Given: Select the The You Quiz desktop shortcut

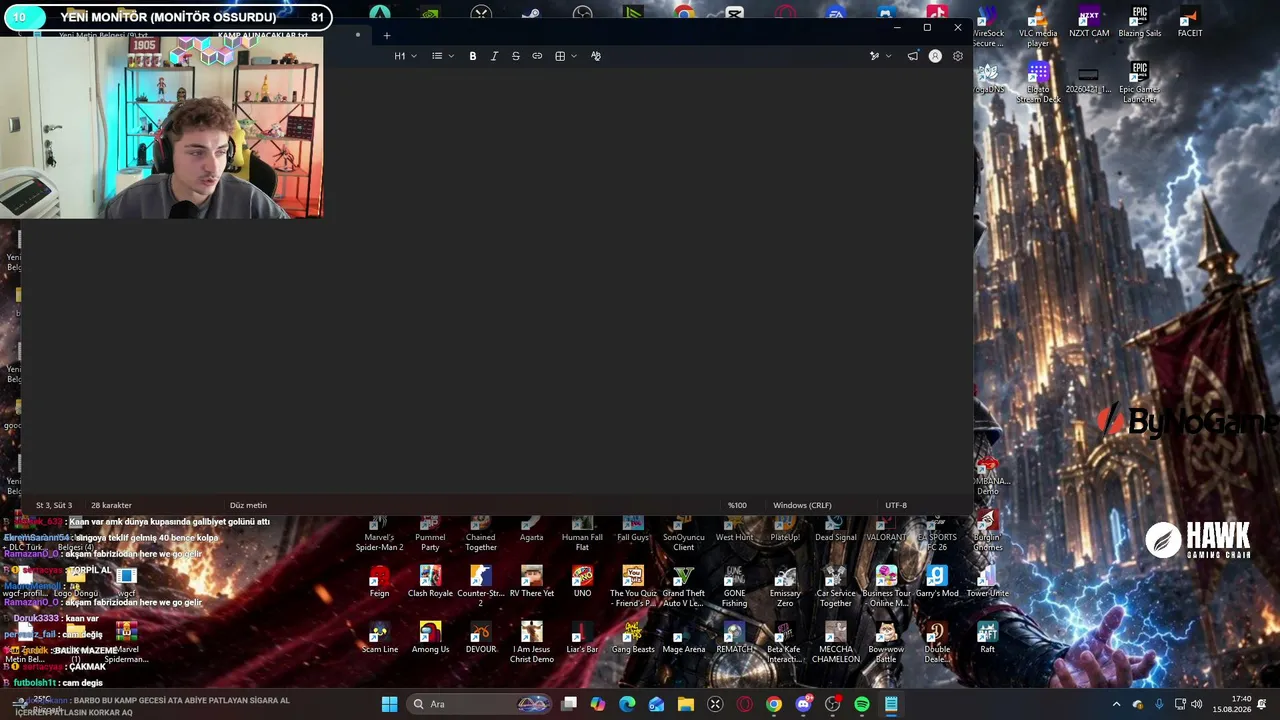Looking at the screenshot, I should [633, 587].
